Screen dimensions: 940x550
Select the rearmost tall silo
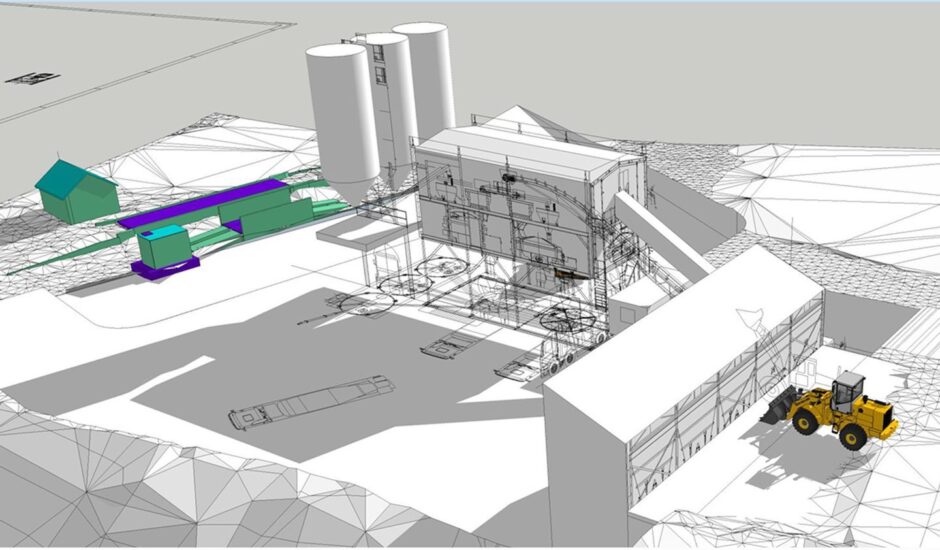click(x=426, y=78)
